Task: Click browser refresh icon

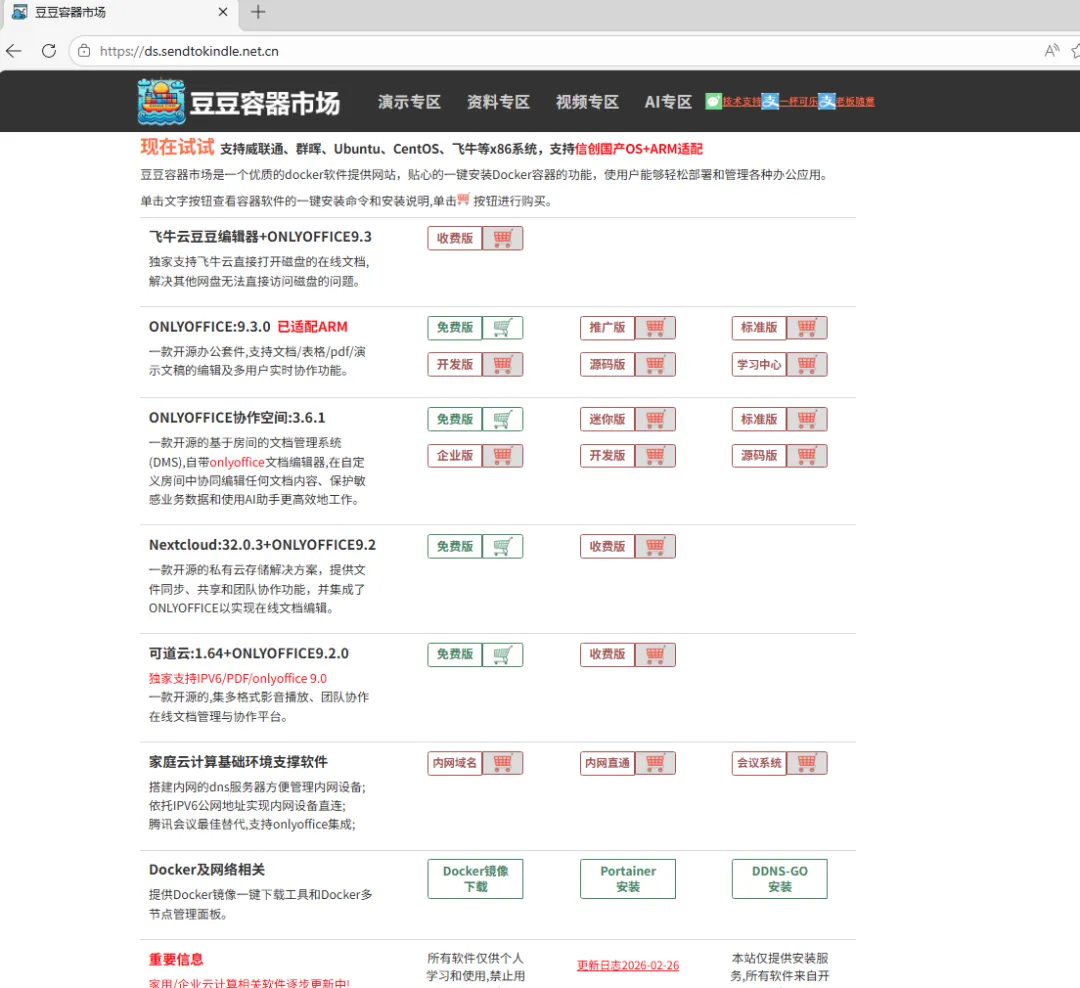Action: pyautogui.click(x=49, y=51)
